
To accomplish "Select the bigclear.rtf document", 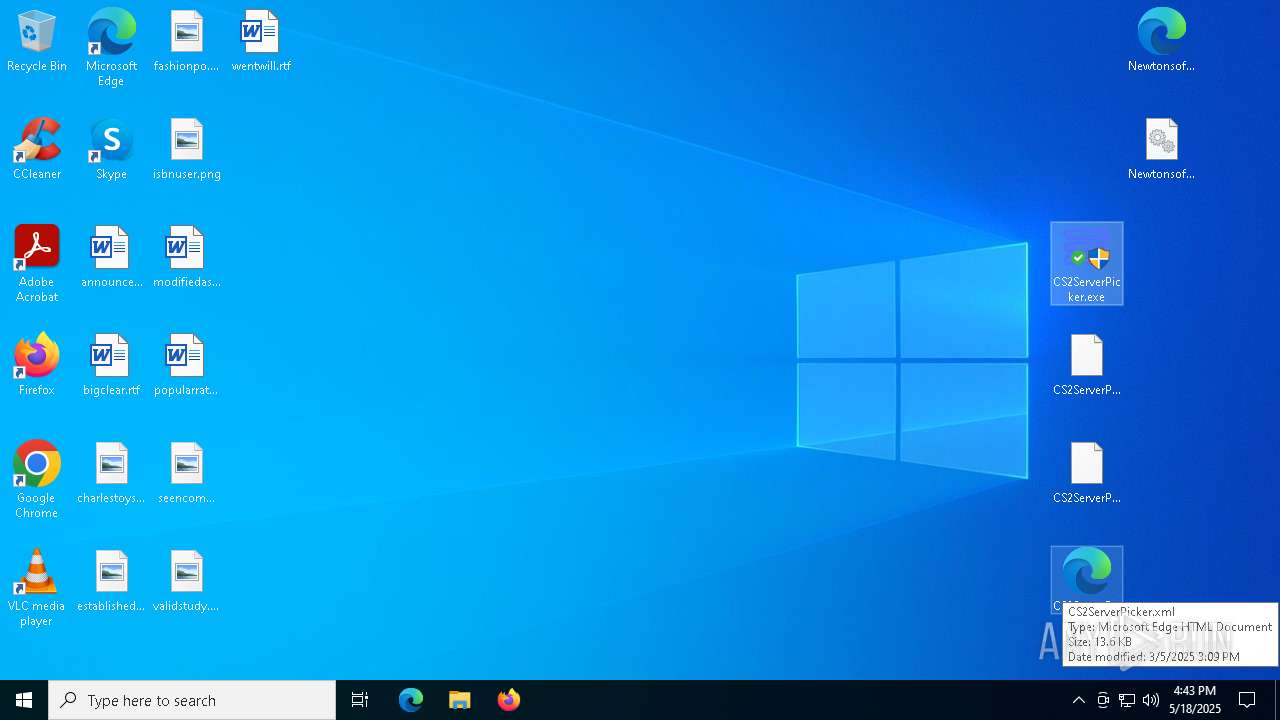I will coord(111,366).
